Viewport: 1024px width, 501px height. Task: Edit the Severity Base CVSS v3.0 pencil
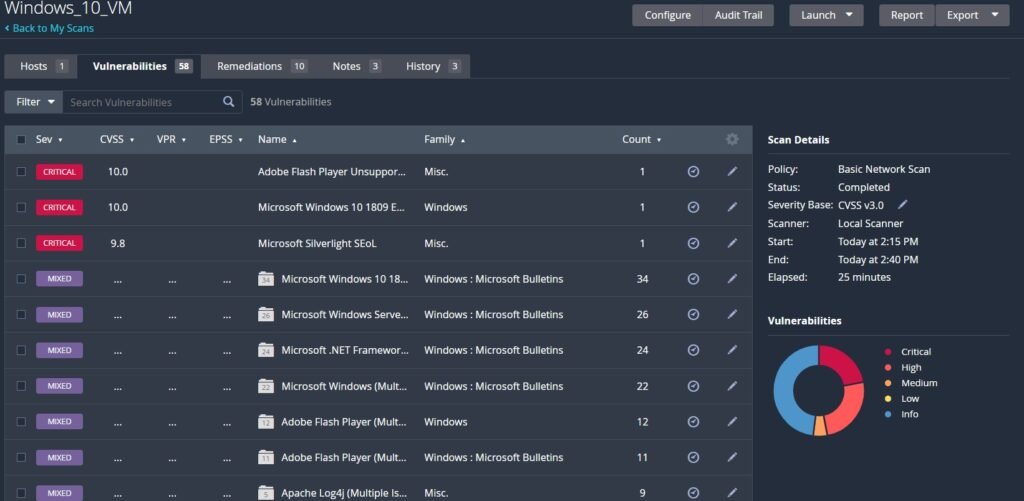point(903,205)
